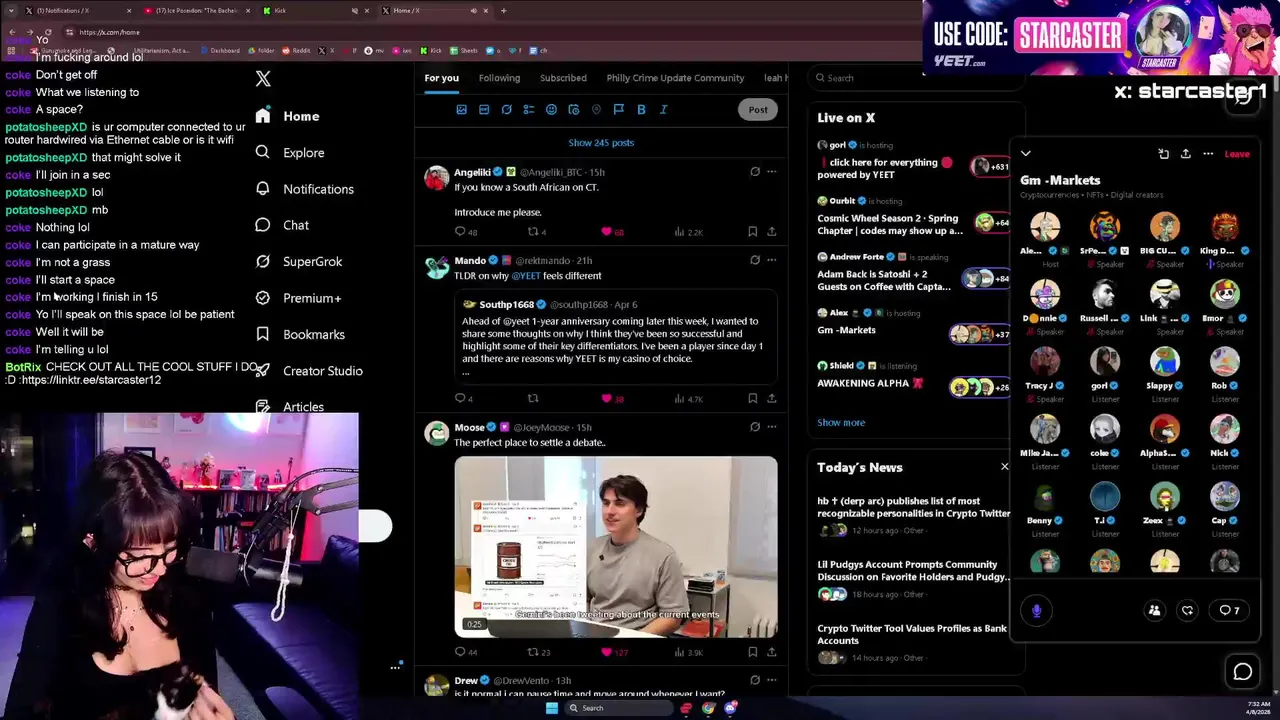Image resolution: width=1280 pixels, height=720 pixels.
Task: Open the more menu on Moose's post
Action: click(x=771, y=427)
